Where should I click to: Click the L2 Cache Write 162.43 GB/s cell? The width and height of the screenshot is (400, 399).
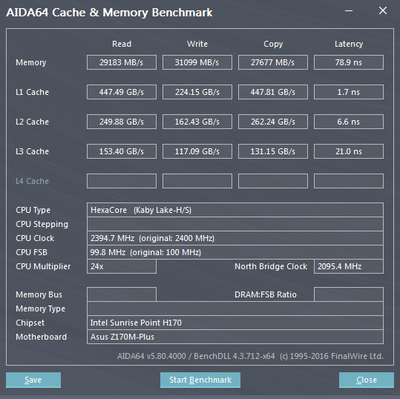(x=197, y=122)
